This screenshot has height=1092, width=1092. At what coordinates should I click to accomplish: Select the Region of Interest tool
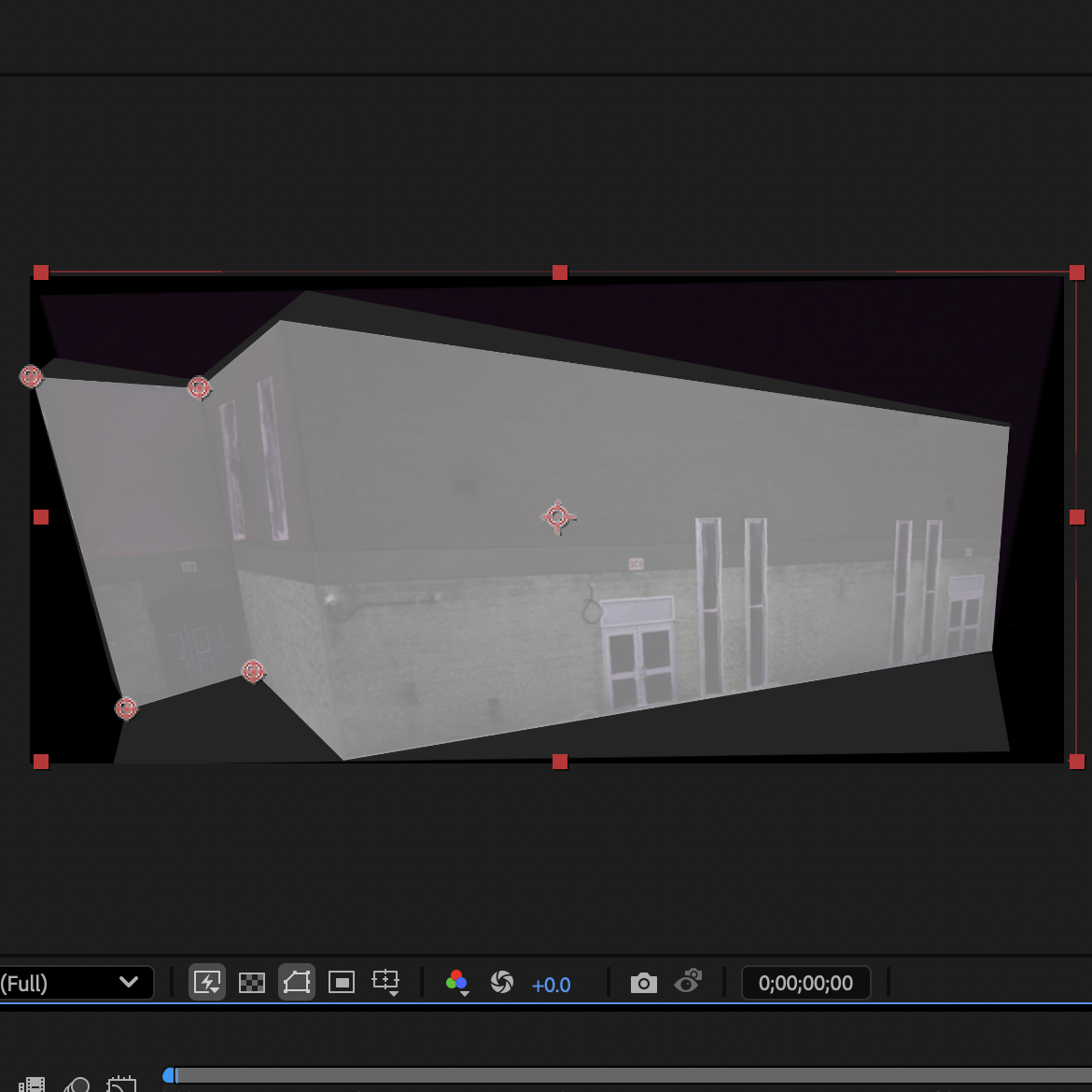(342, 982)
